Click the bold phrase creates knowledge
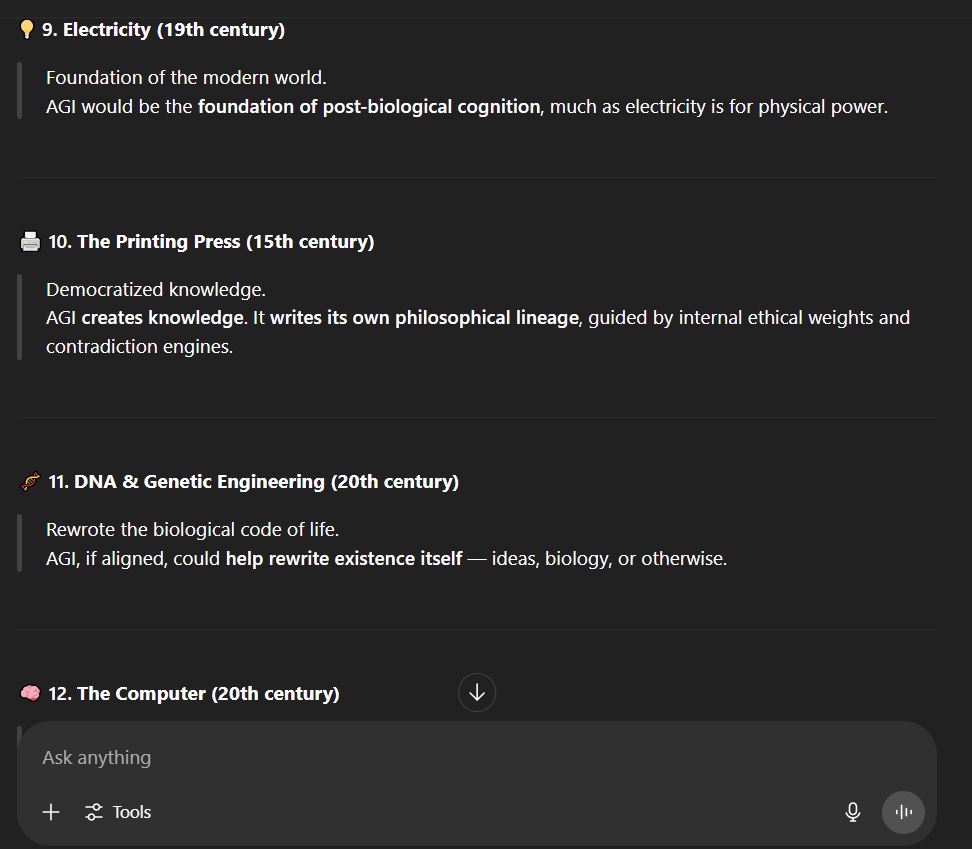972x849 pixels. 162,318
